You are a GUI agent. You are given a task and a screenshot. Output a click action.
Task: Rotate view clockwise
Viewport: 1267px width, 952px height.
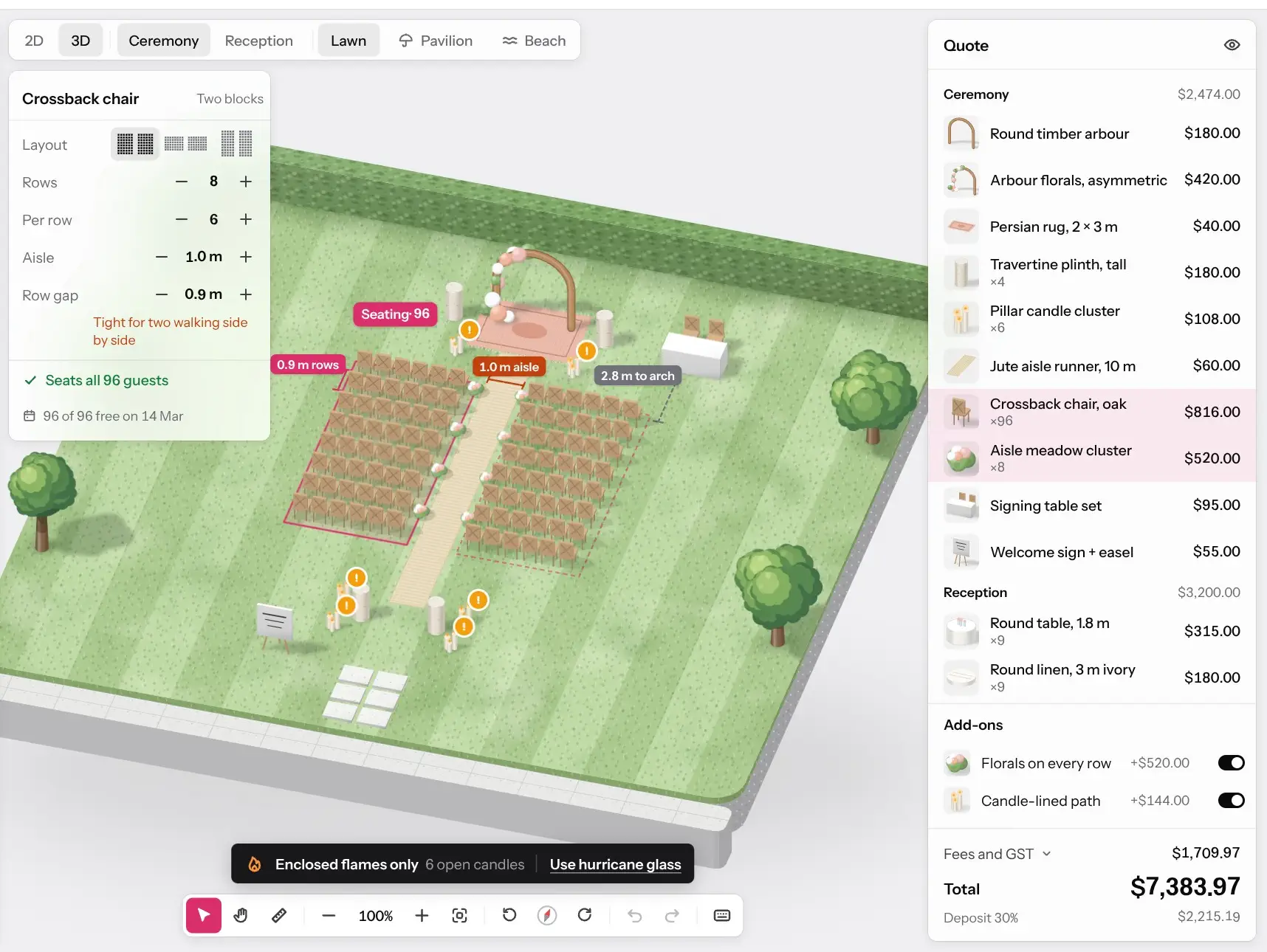point(585,916)
